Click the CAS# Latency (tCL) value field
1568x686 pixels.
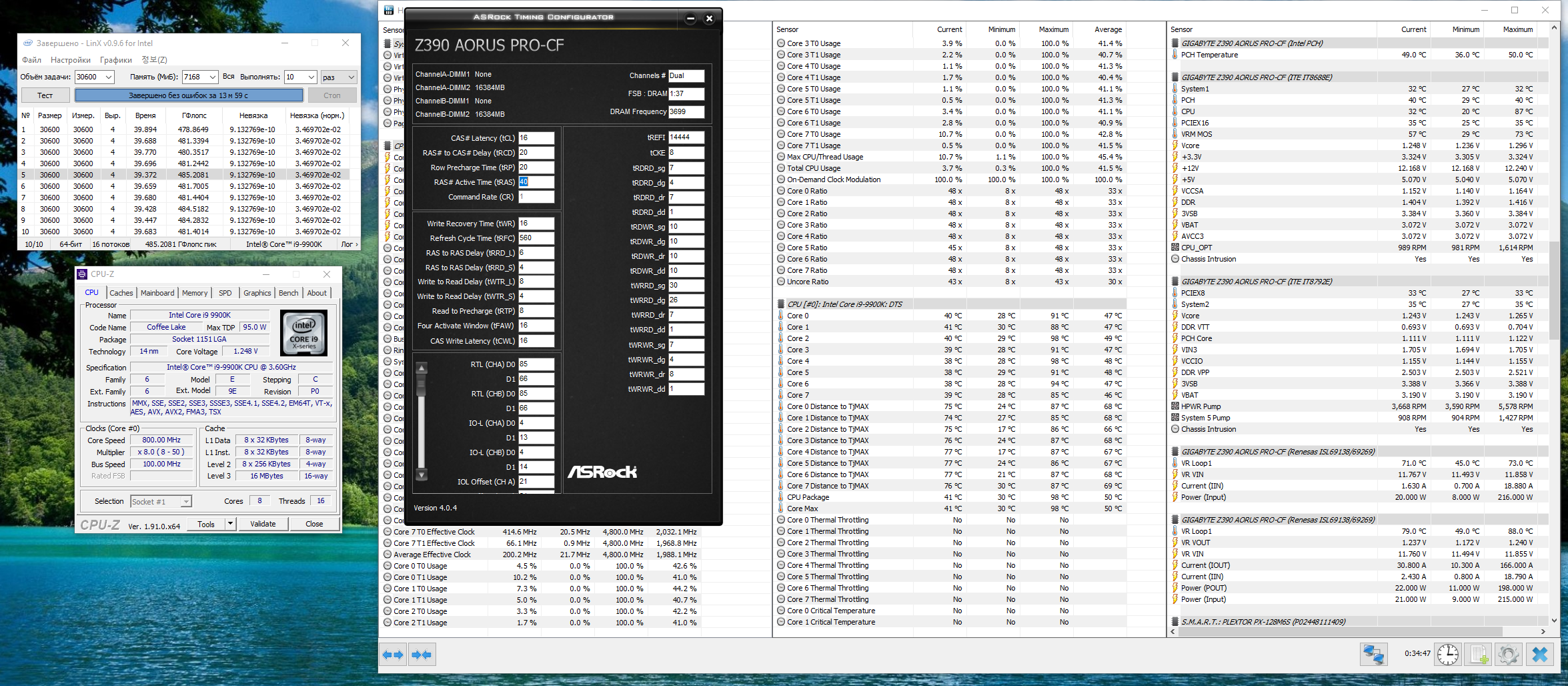[x=536, y=138]
